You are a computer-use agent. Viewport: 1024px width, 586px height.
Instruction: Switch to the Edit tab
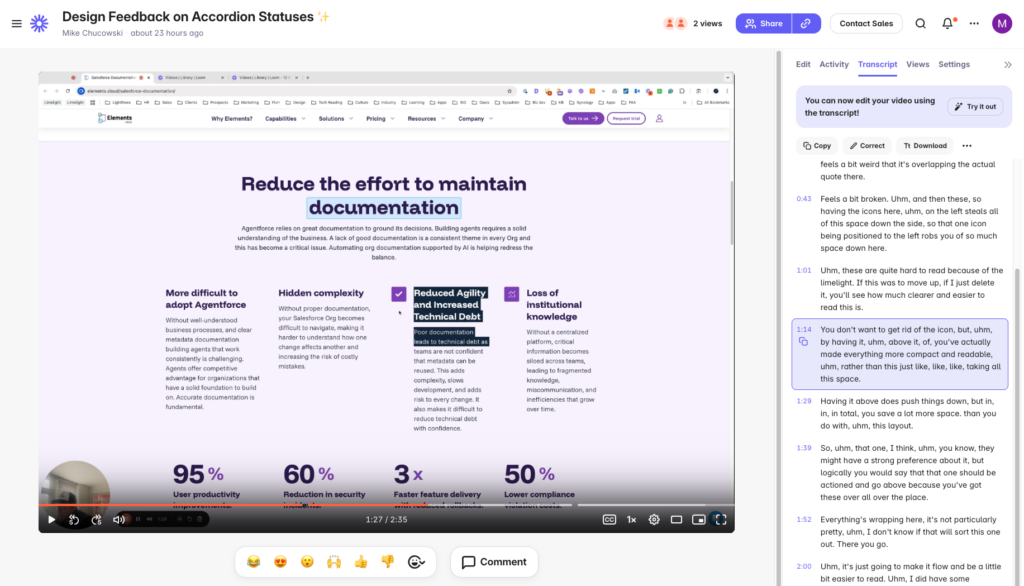pyautogui.click(x=803, y=64)
